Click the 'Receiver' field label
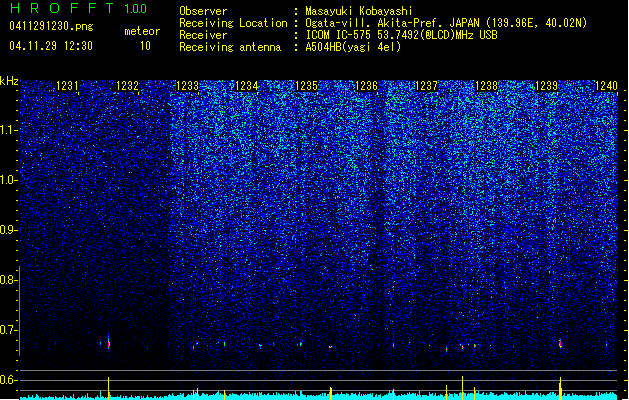The image size is (629, 400). coord(203,35)
